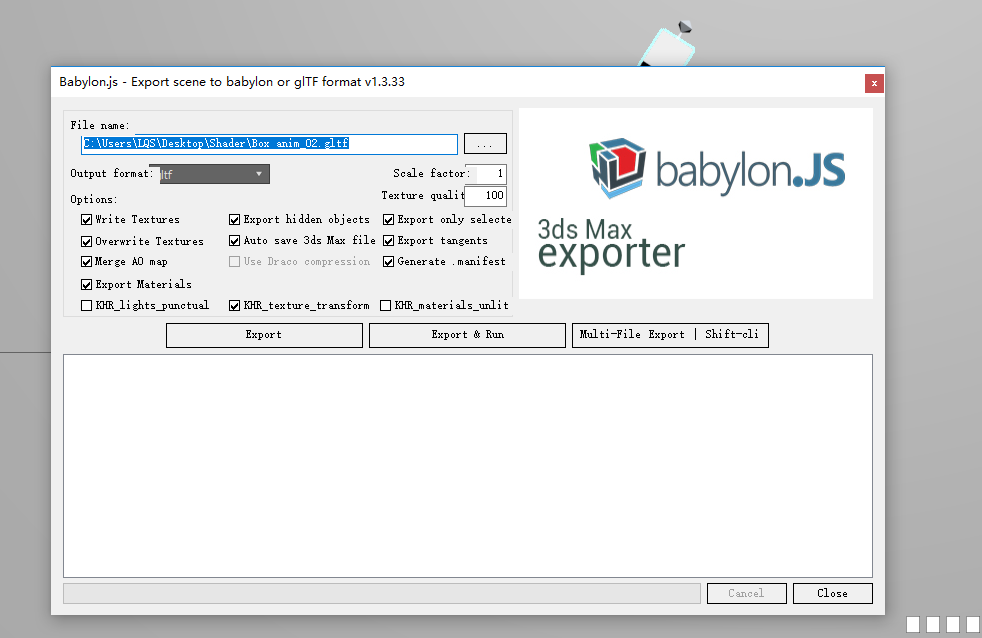Click the Export & Run button

click(x=467, y=335)
